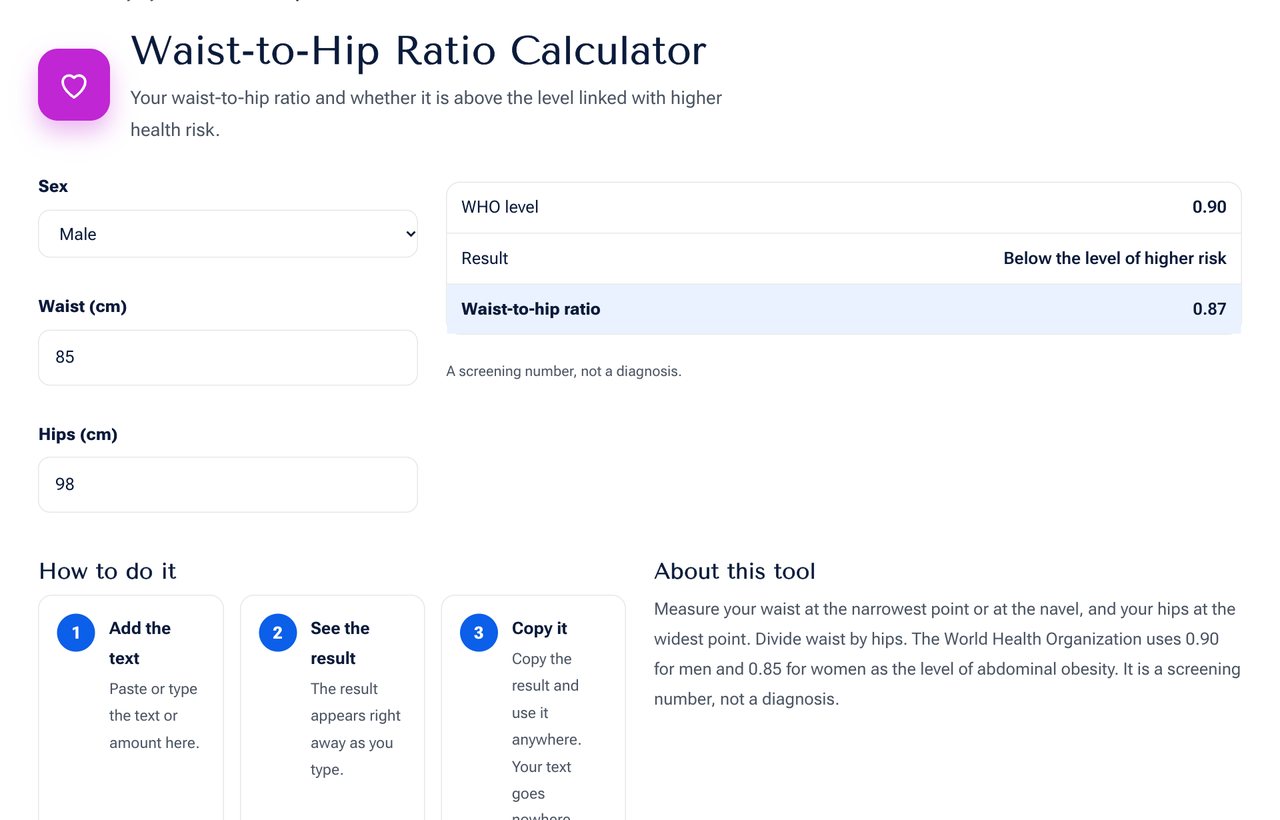Click the 'Copy it' step title

[539, 628]
